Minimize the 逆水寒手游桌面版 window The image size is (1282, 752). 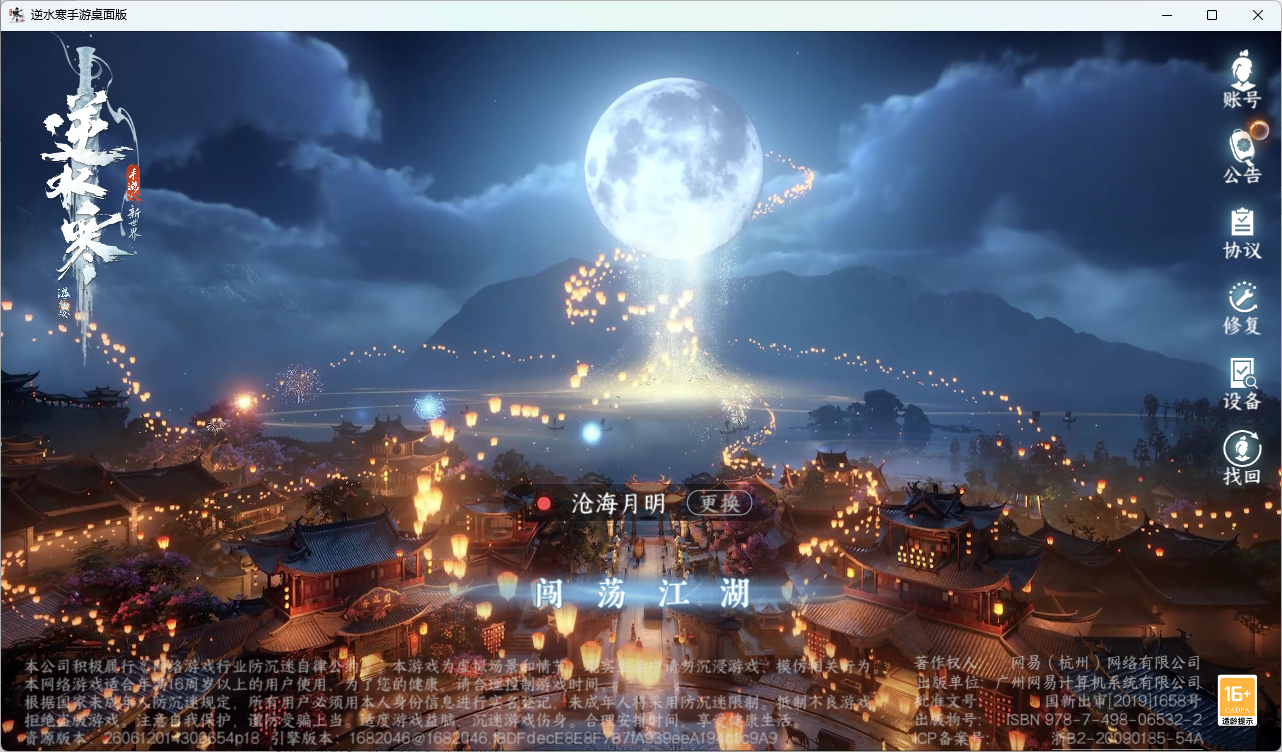[1166, 15]
